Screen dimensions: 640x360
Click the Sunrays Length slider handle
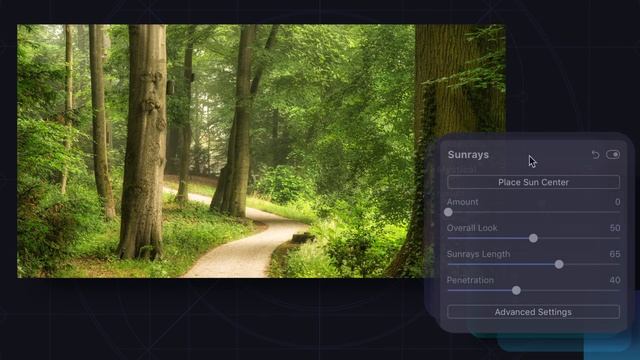[559, 264]
